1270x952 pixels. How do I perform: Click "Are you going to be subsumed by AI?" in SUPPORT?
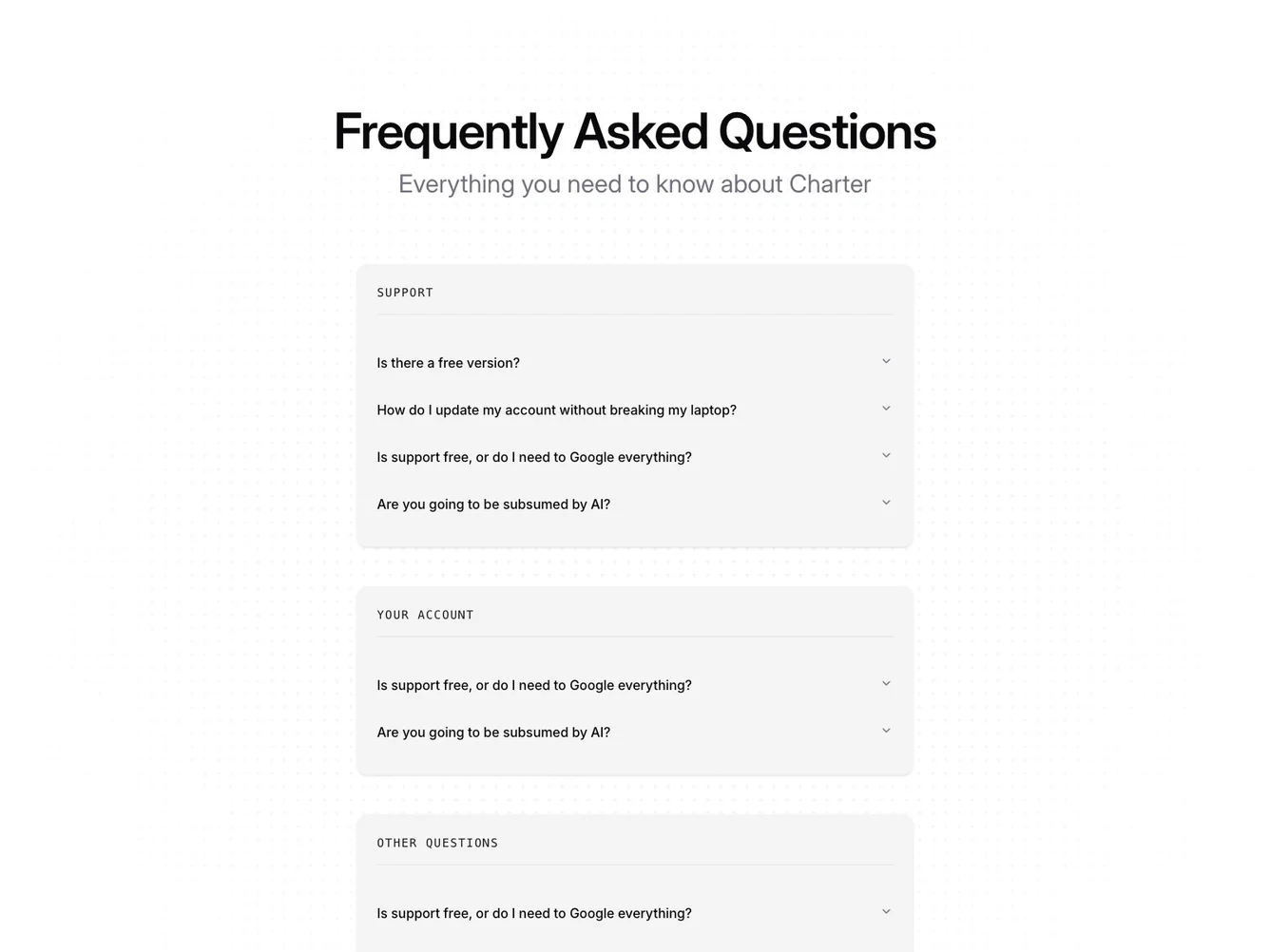click(493, 504)
